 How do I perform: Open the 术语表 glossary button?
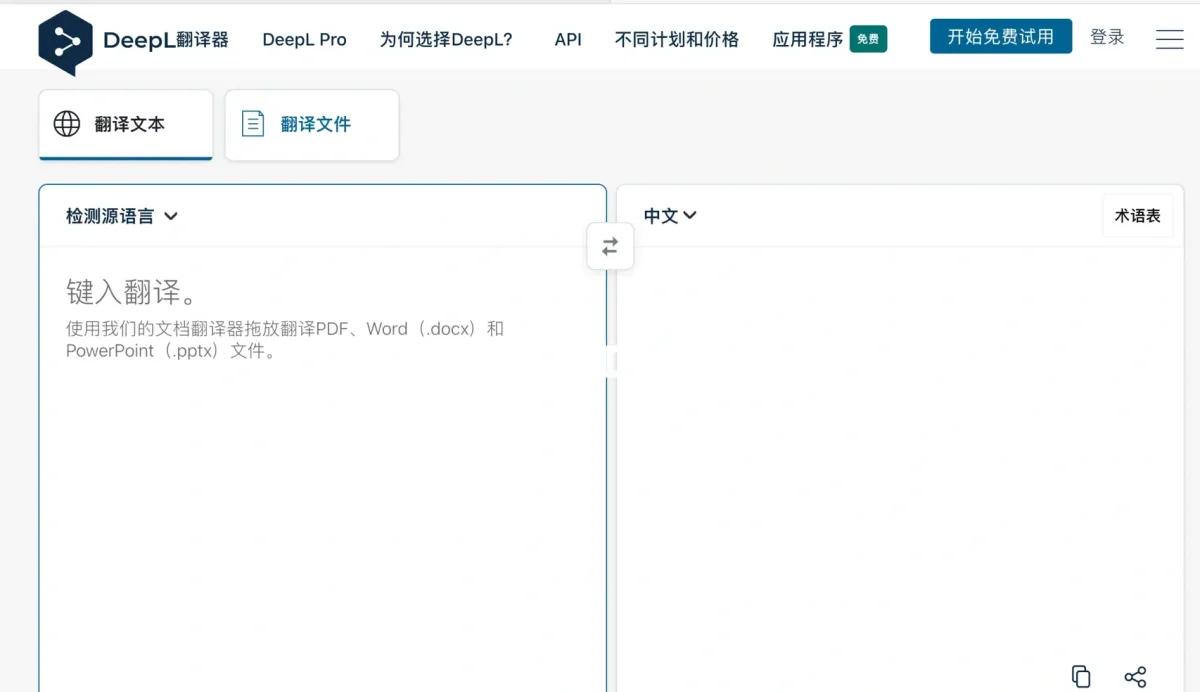tap(1138, 216)
